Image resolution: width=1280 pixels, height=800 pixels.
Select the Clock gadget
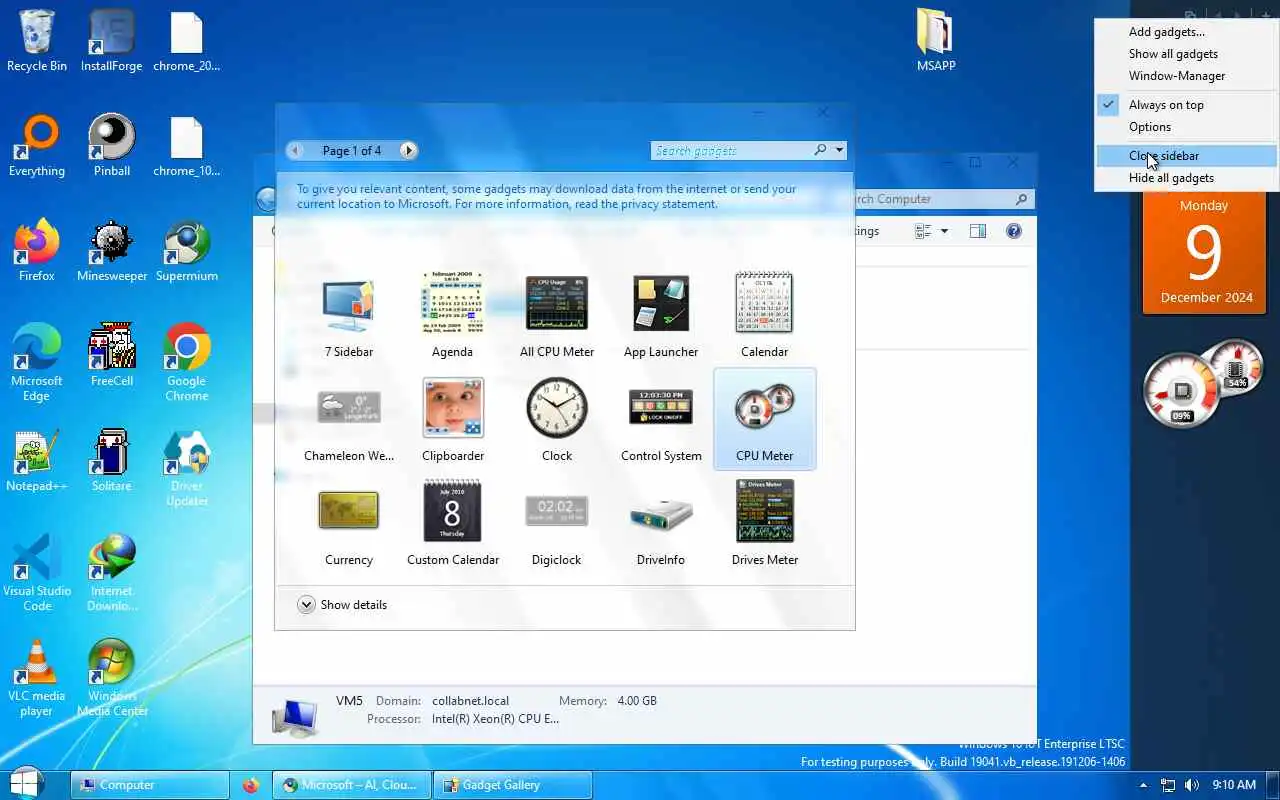[x=557, y=419]
